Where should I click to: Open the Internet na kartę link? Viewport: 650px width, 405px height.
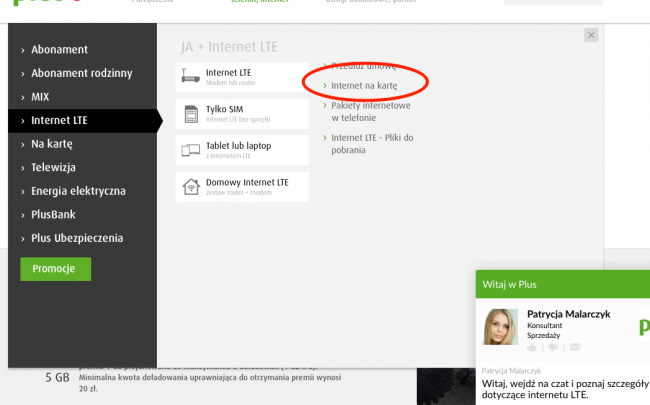[x=364, y=86]
